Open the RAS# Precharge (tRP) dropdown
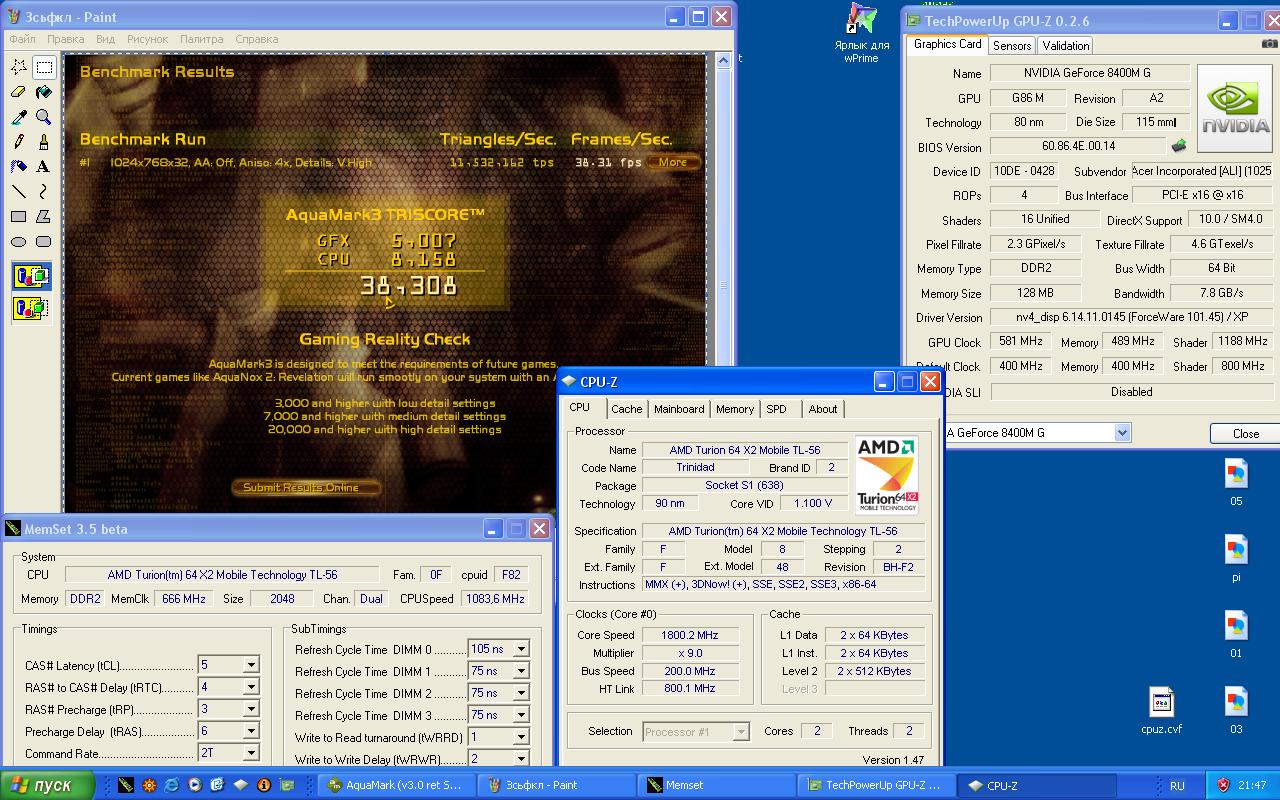The width and height of the screenshot is (1280, 800). 251,709
